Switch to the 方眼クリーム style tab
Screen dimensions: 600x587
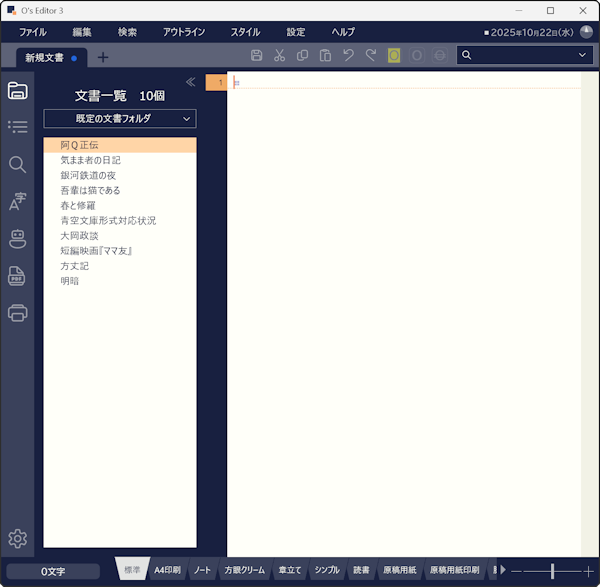pyautogui.click(x=244, y=570)
